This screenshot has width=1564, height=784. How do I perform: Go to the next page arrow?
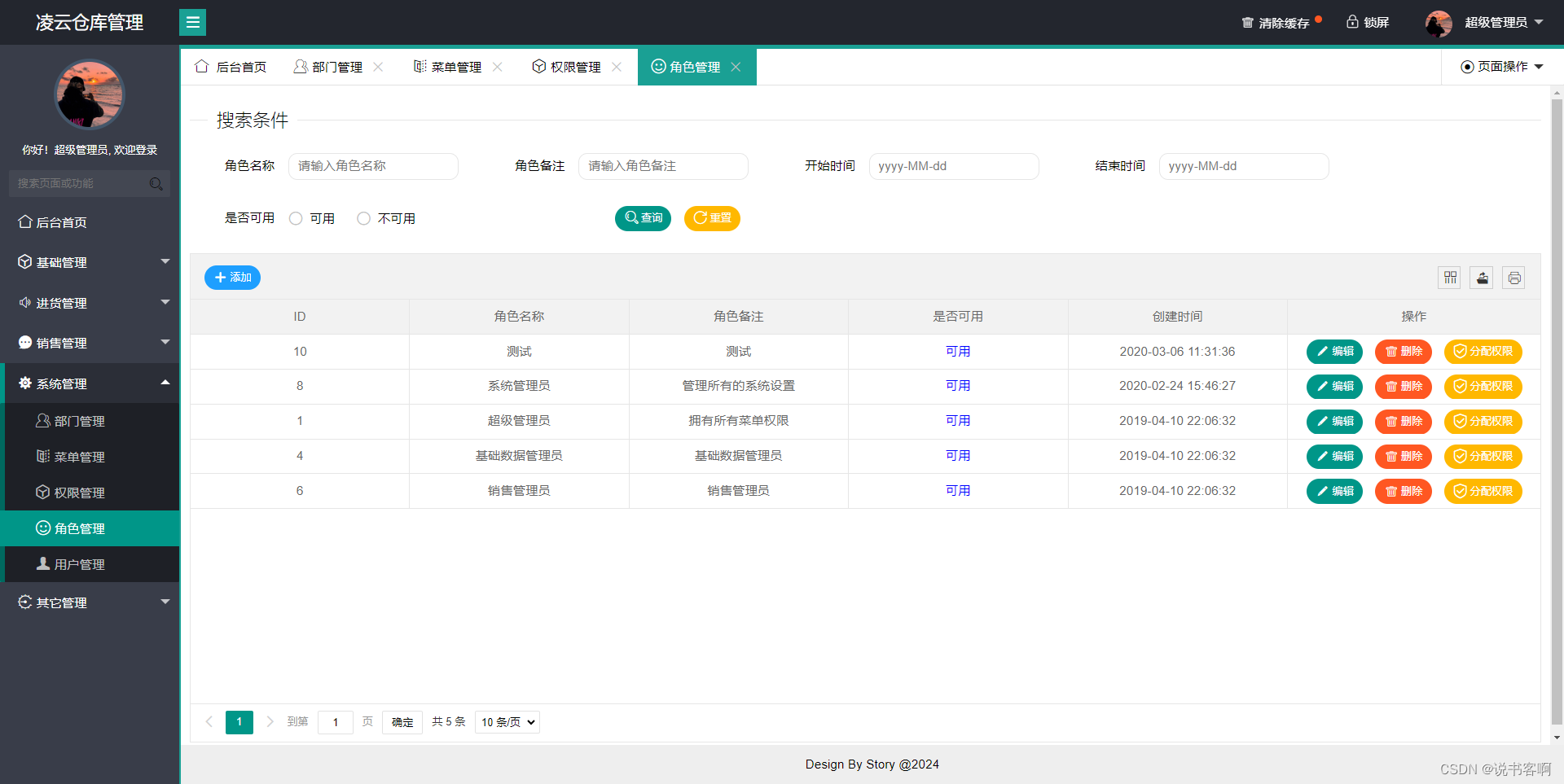coord(270,722)
